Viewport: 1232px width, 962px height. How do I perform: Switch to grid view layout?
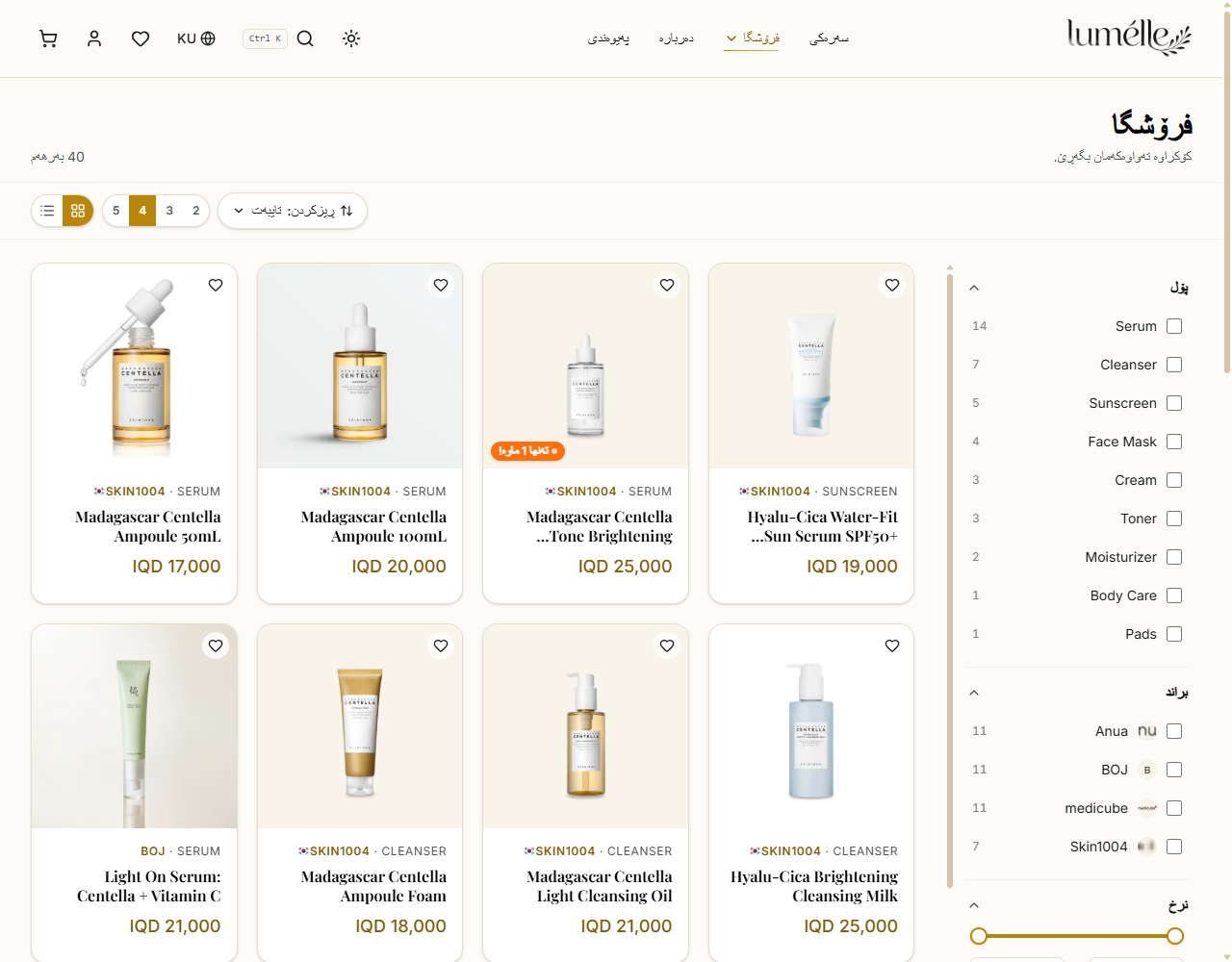pos(78,211)
